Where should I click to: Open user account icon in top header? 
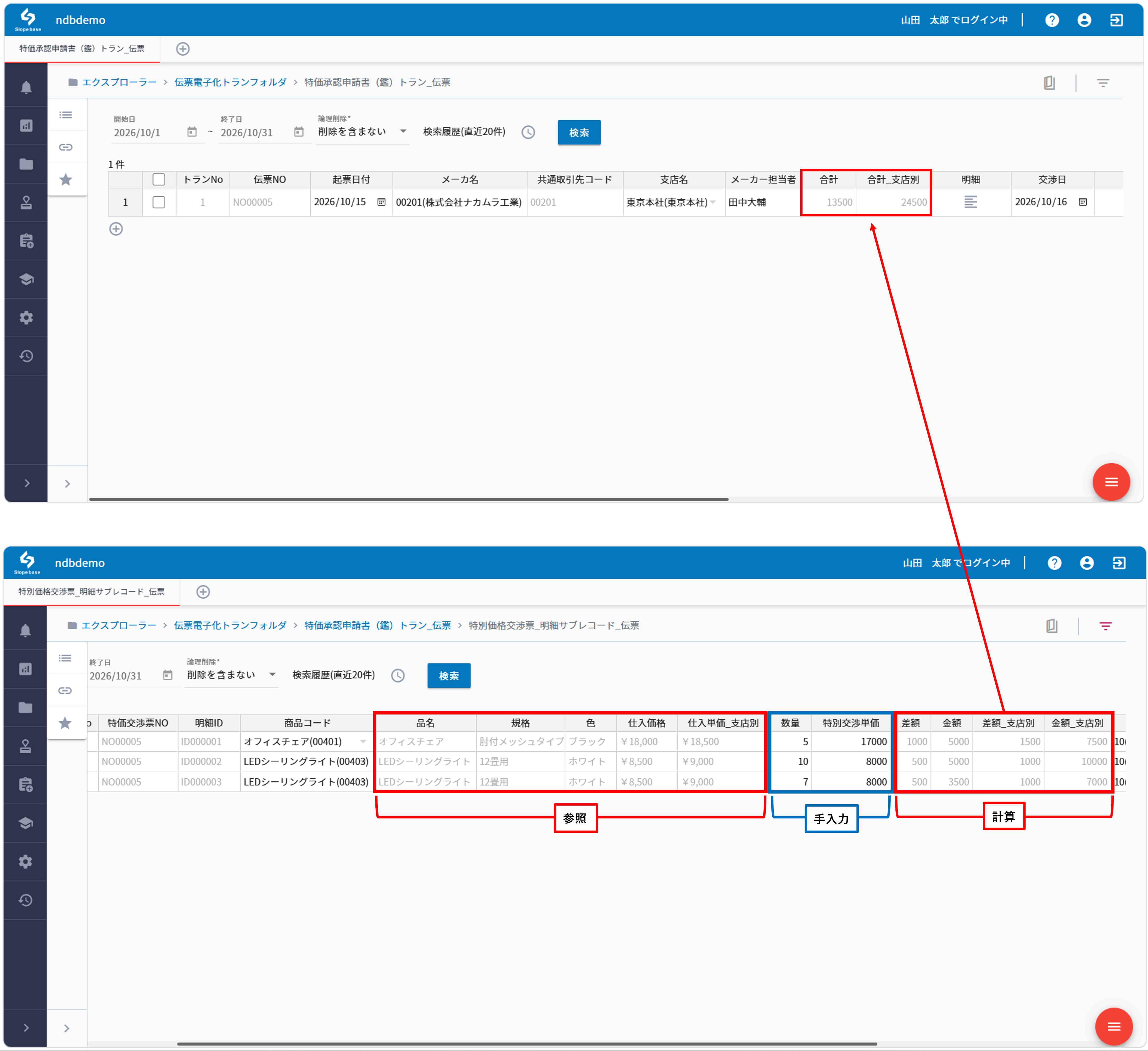pos(1084,20)
